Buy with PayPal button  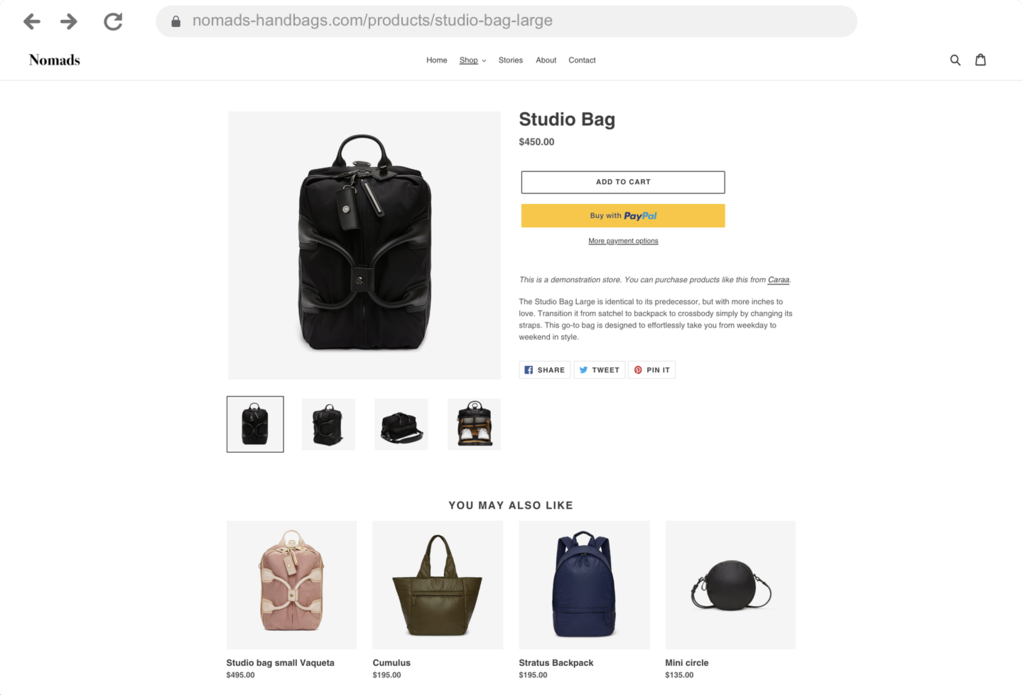[622, 215]
